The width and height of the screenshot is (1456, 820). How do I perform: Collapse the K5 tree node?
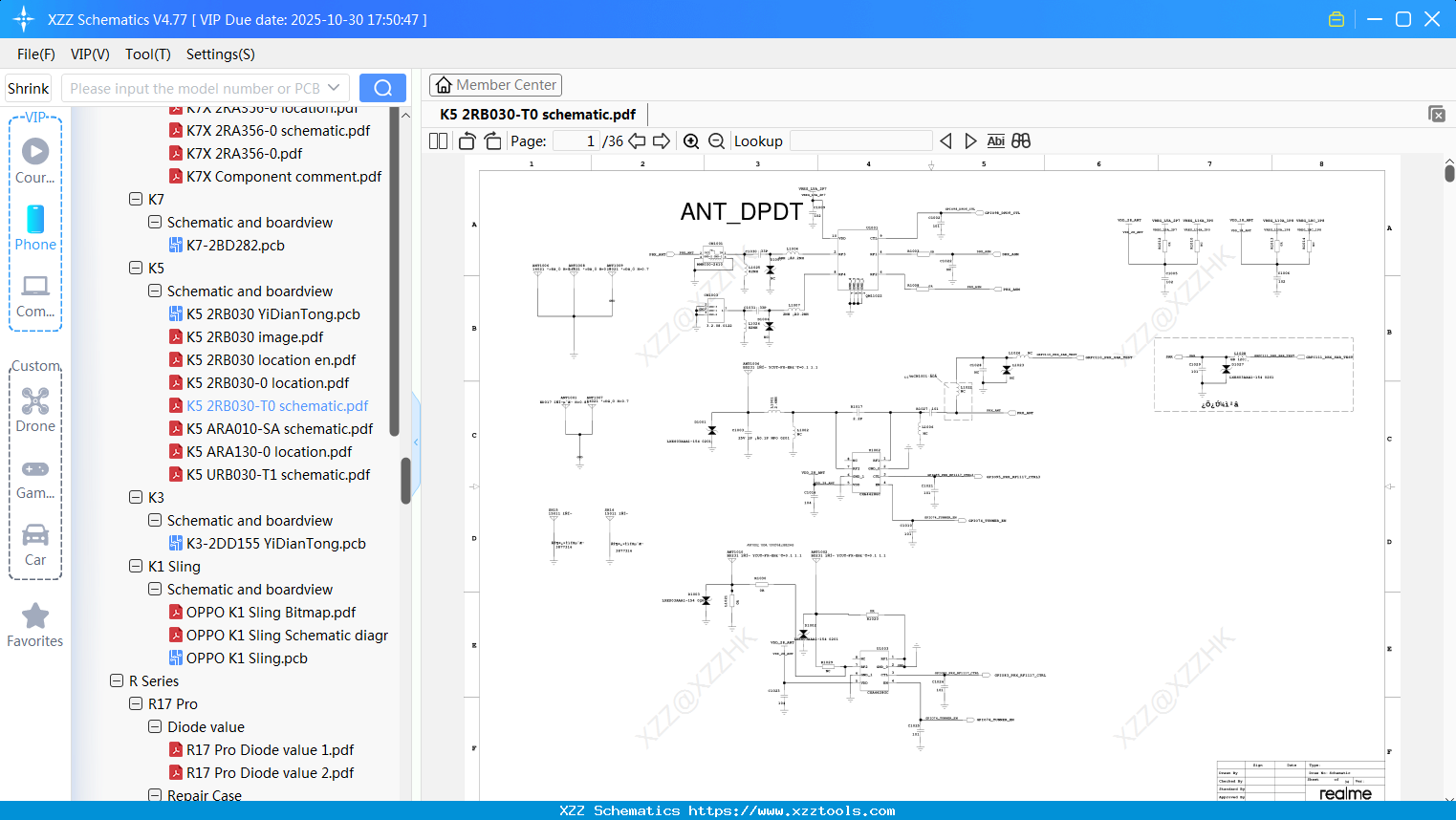pyautogui.click(x=136, y=269)
